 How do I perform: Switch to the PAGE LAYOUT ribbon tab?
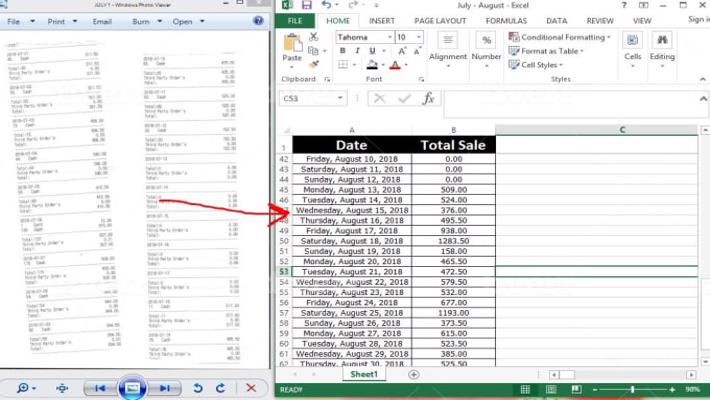point(440,20)
